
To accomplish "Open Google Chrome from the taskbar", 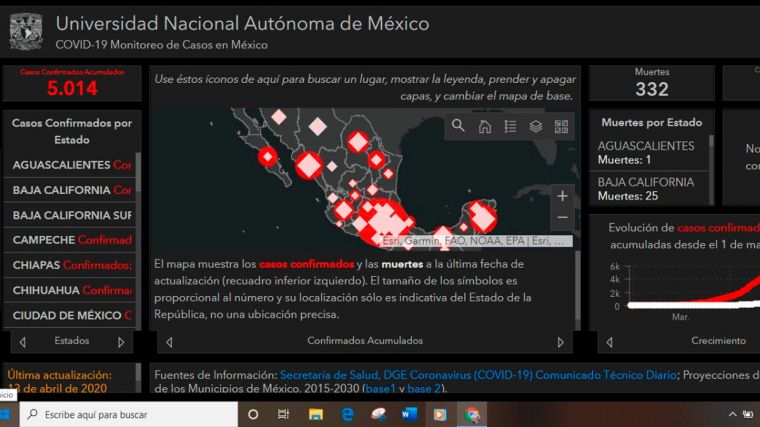I will (x=470, y=414).
